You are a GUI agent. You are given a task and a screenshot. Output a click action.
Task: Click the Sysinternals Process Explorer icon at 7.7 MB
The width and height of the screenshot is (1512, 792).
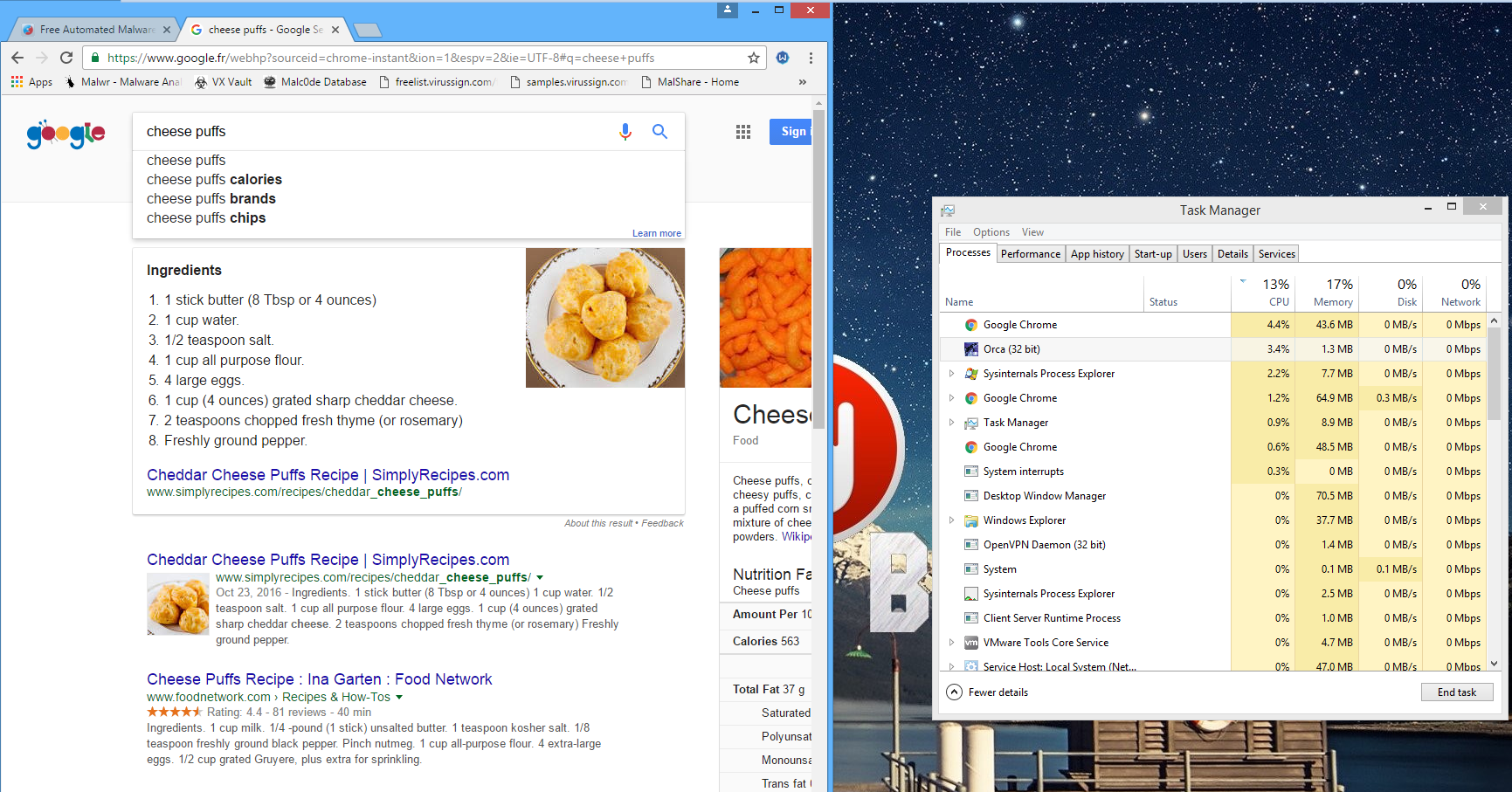point(971,374)
